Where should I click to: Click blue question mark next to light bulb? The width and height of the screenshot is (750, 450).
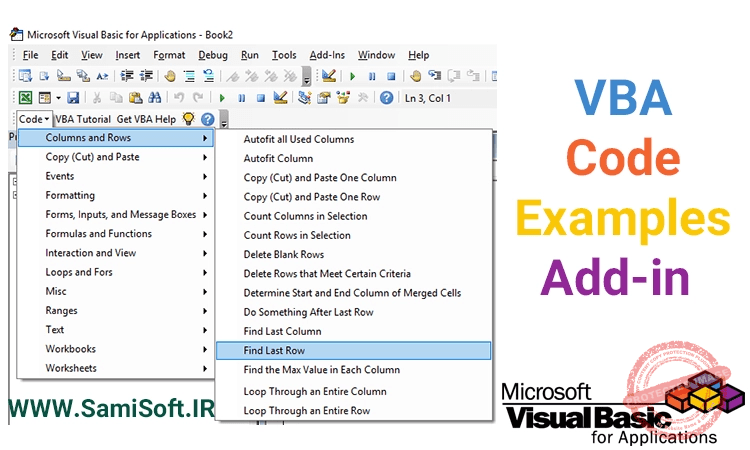[x=207, y=119]
